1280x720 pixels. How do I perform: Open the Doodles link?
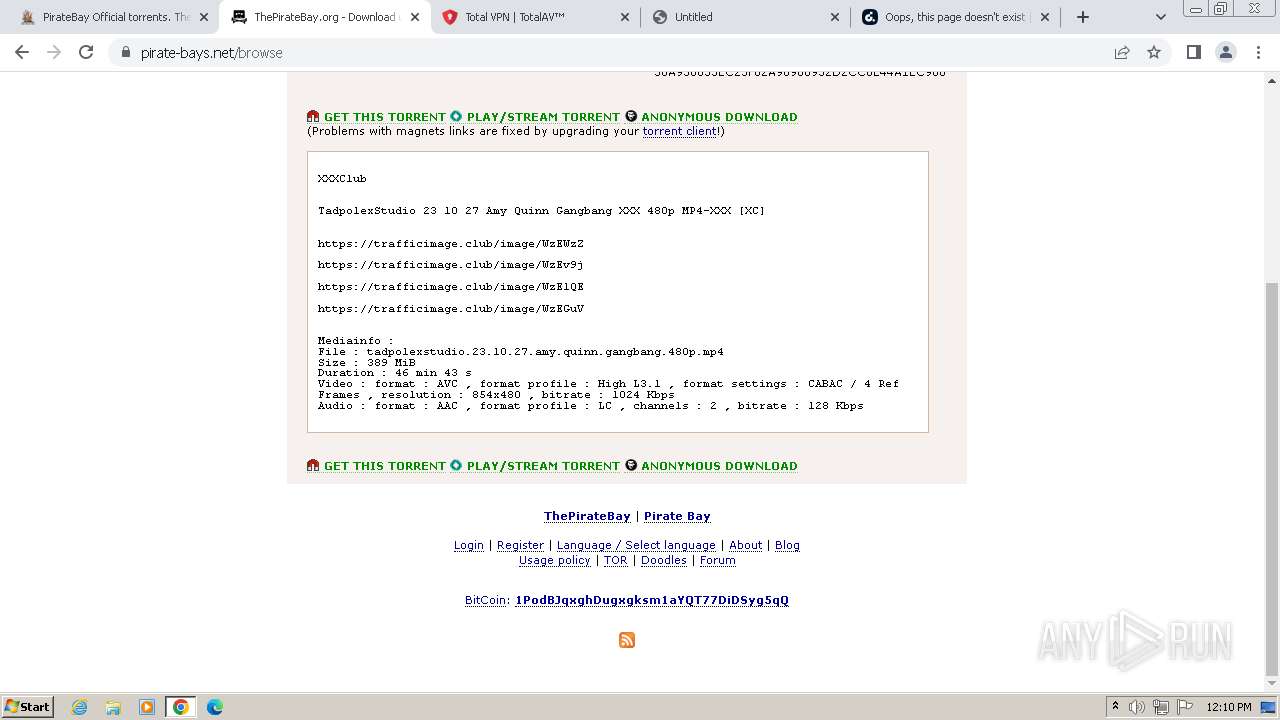[x=663, y=560]
